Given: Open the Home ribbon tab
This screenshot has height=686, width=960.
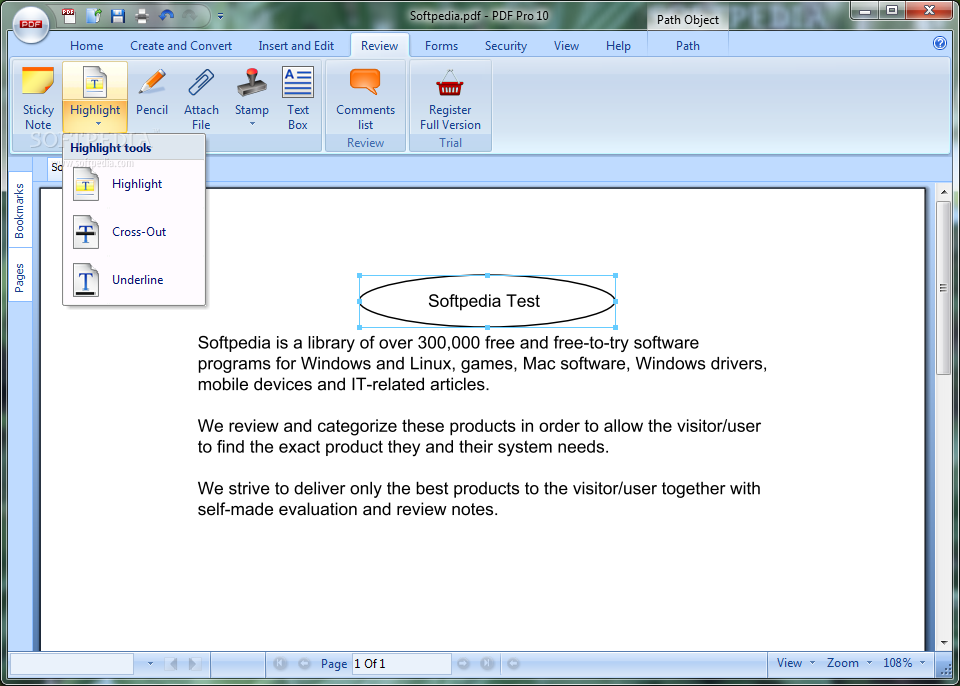Looking at the screenshot, I should pyautogui.click(x=86, y=46).
